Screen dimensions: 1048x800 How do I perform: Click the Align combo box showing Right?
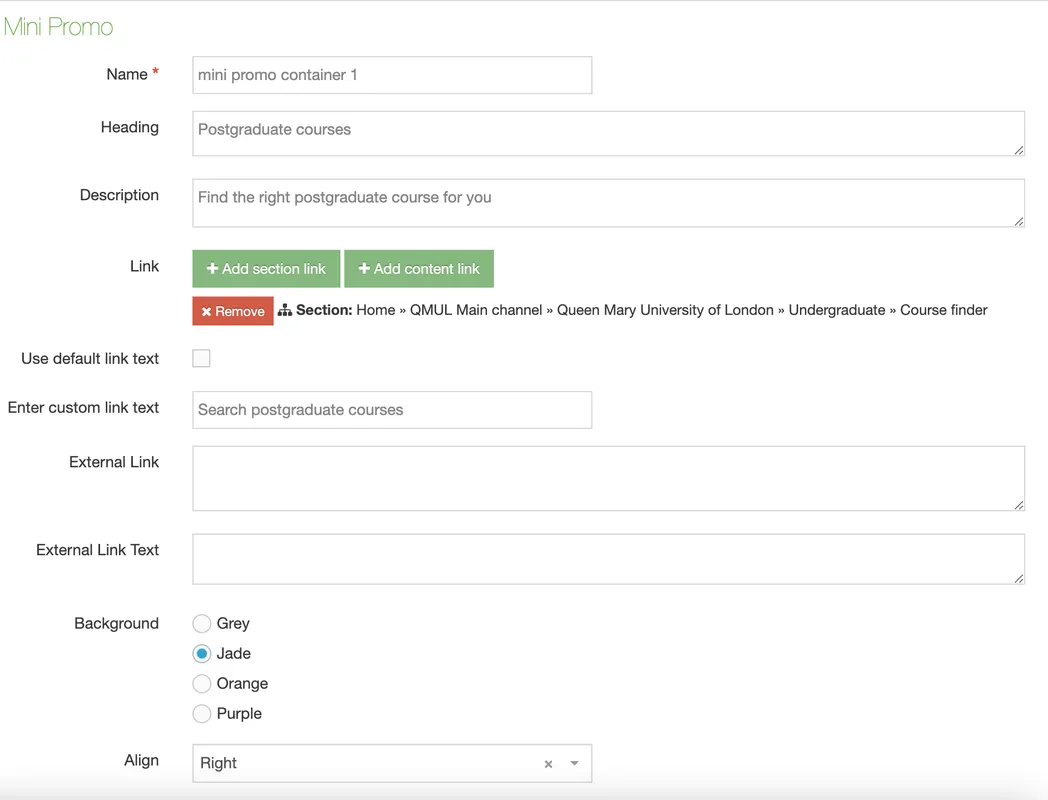[392, 763]
